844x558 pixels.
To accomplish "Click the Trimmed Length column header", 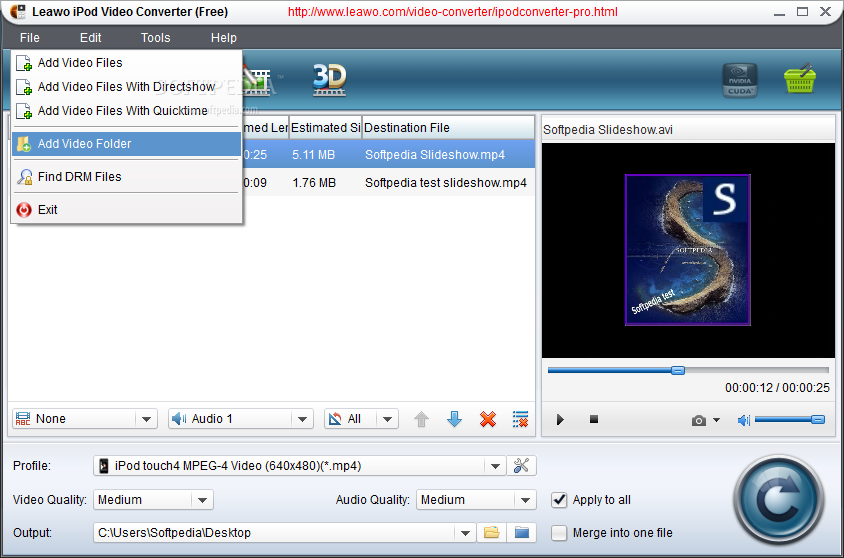I will tap(265, 128).
